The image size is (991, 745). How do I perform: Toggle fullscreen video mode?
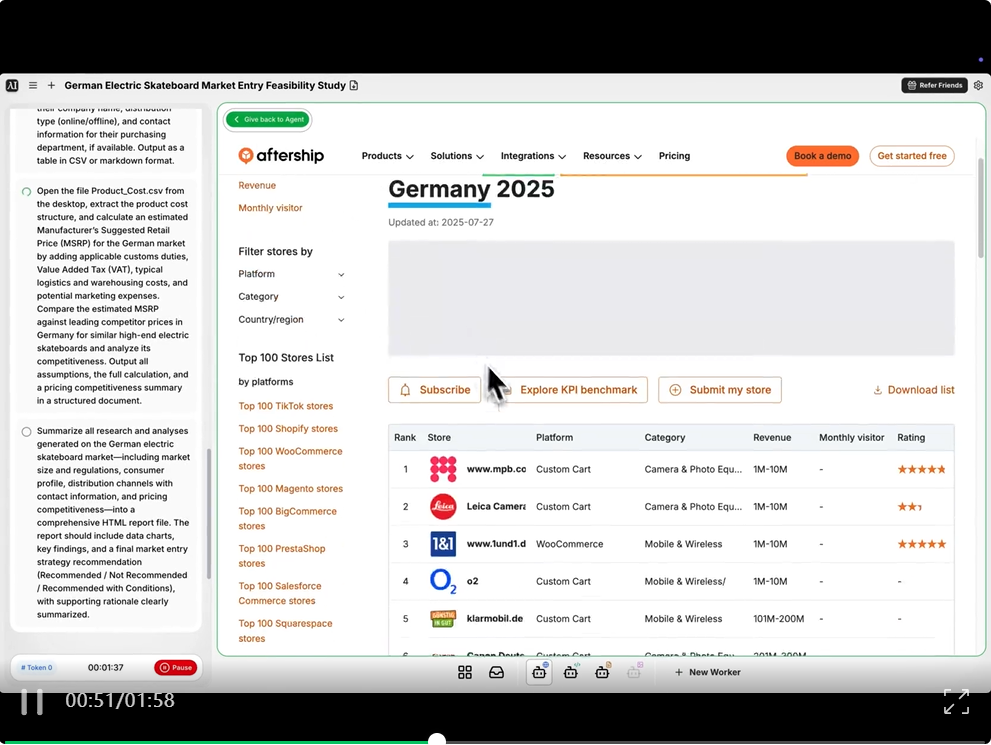[956, 701]
